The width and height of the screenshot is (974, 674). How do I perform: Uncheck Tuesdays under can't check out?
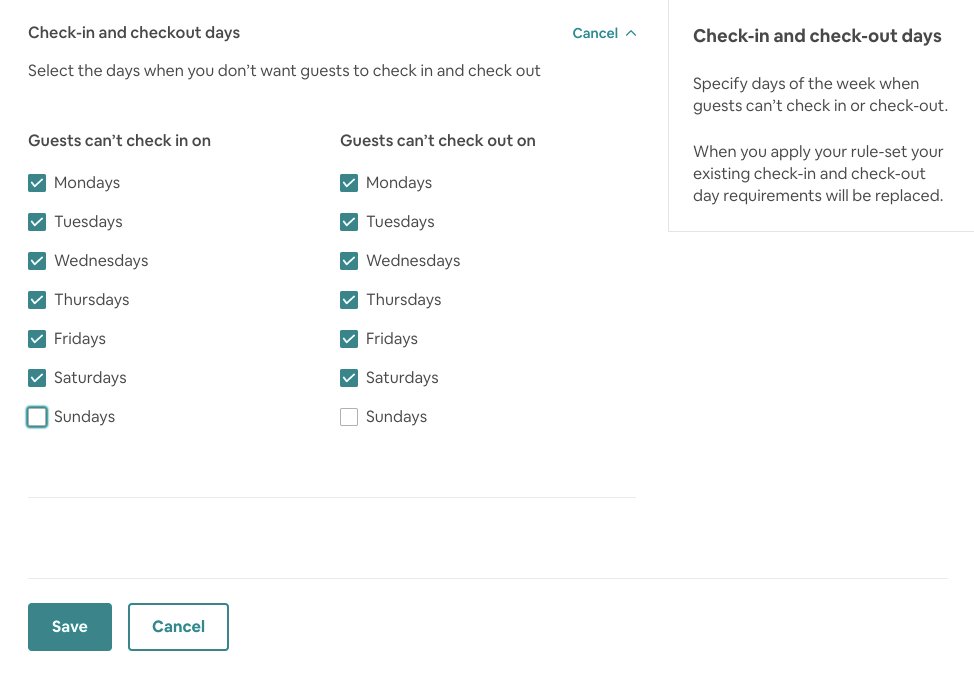349,222
